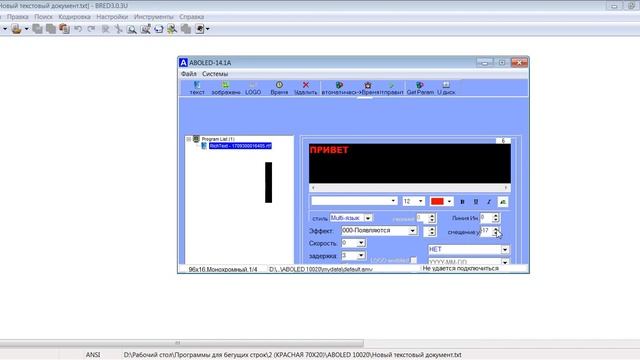Click the spinner arrows beside Эффект dropdown

[432, 231]
